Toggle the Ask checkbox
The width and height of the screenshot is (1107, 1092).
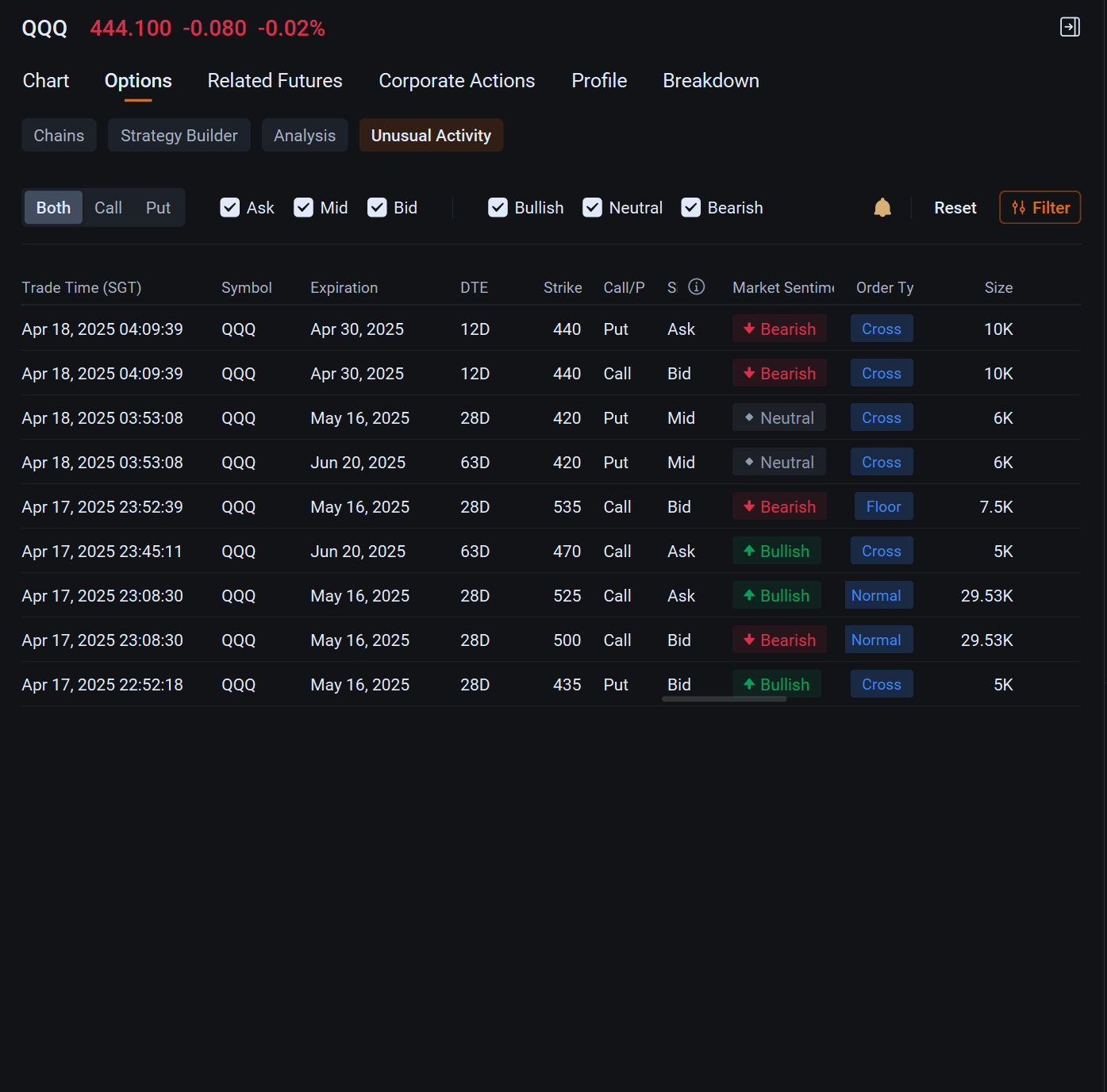pyautogui.click(x=230, y=208)
